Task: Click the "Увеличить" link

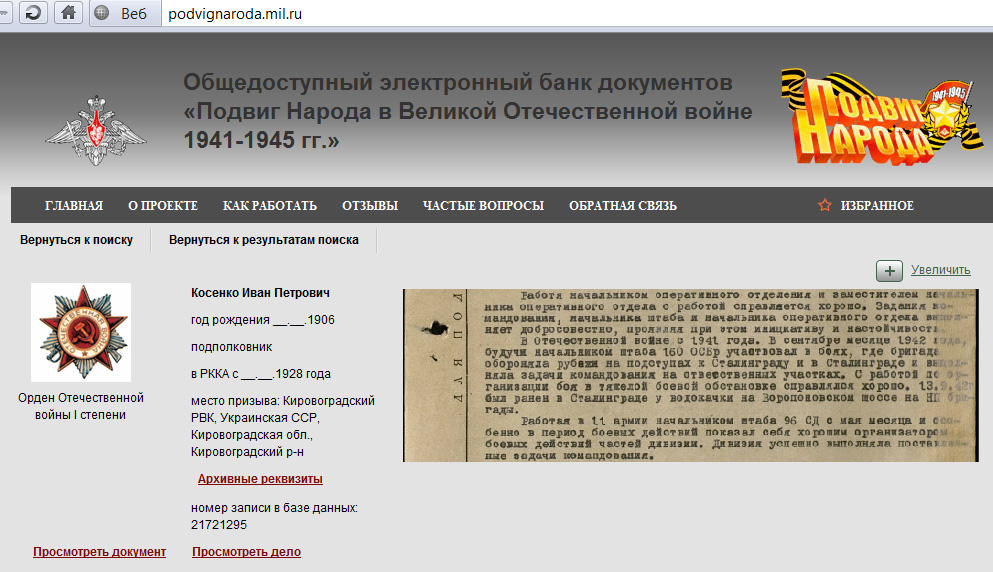Action: click(940, 270)
